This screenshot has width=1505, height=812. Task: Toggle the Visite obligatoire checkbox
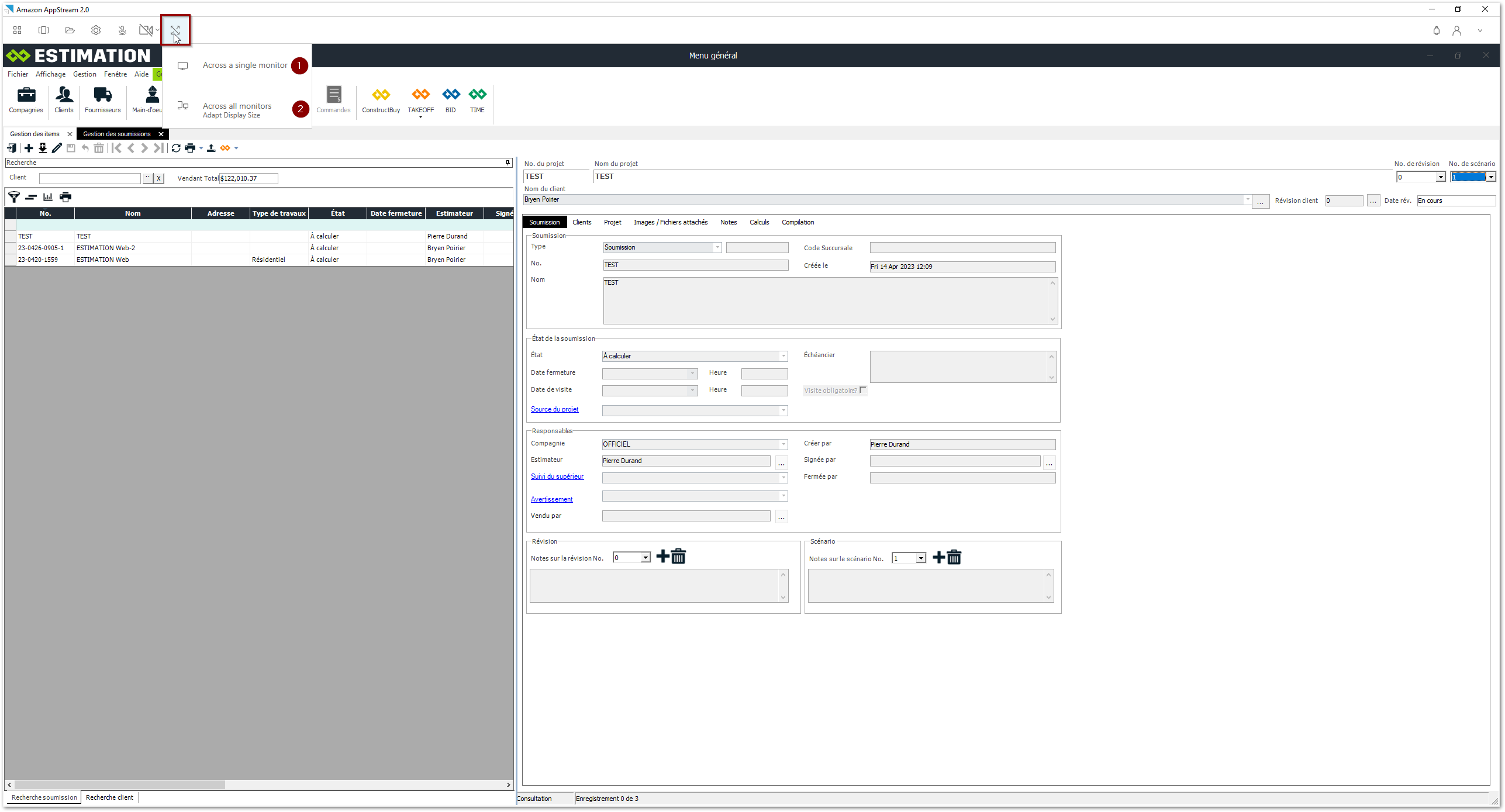(863, 391)
